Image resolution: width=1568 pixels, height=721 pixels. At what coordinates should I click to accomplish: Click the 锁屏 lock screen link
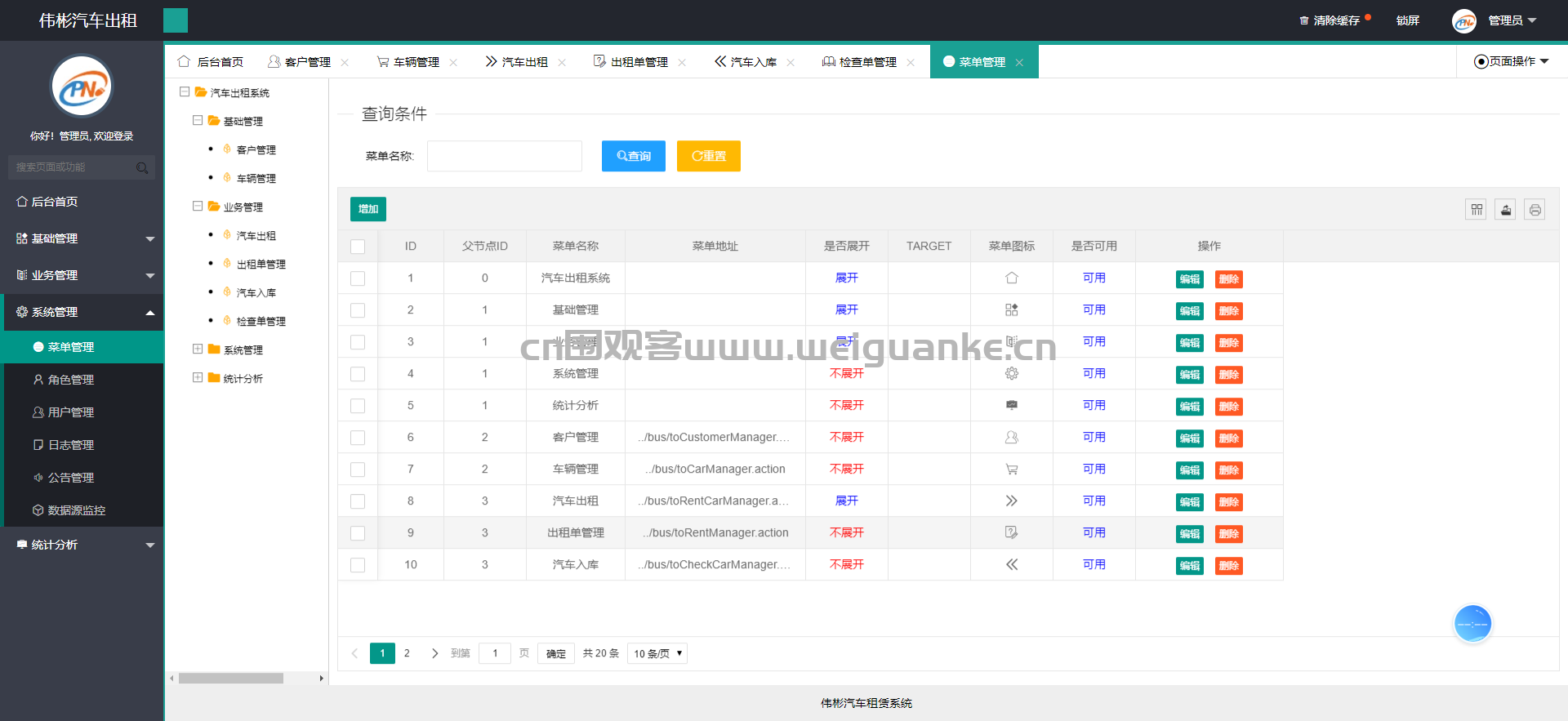[1408, 20]
